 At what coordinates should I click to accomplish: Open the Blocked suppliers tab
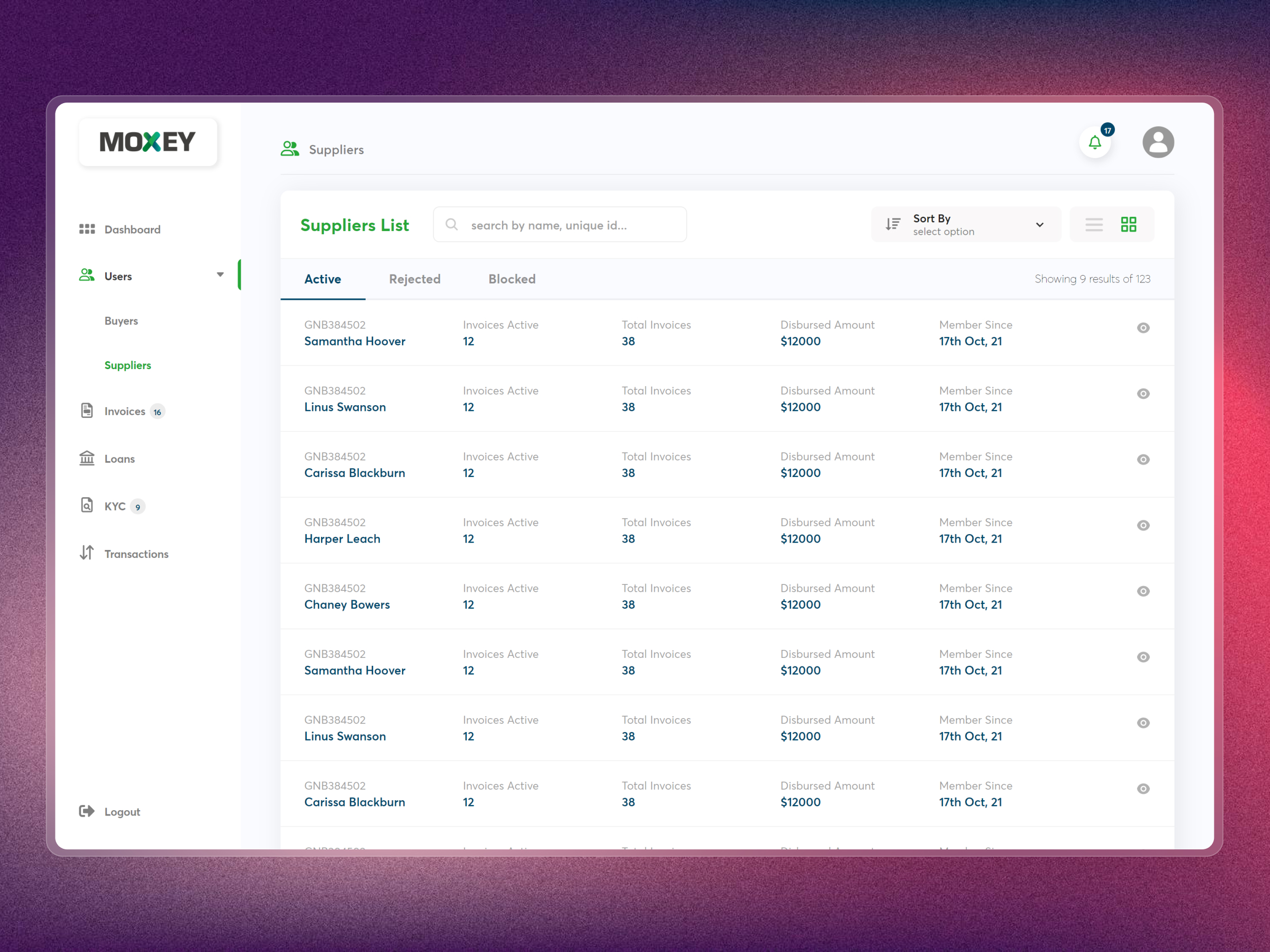[512, 279]
